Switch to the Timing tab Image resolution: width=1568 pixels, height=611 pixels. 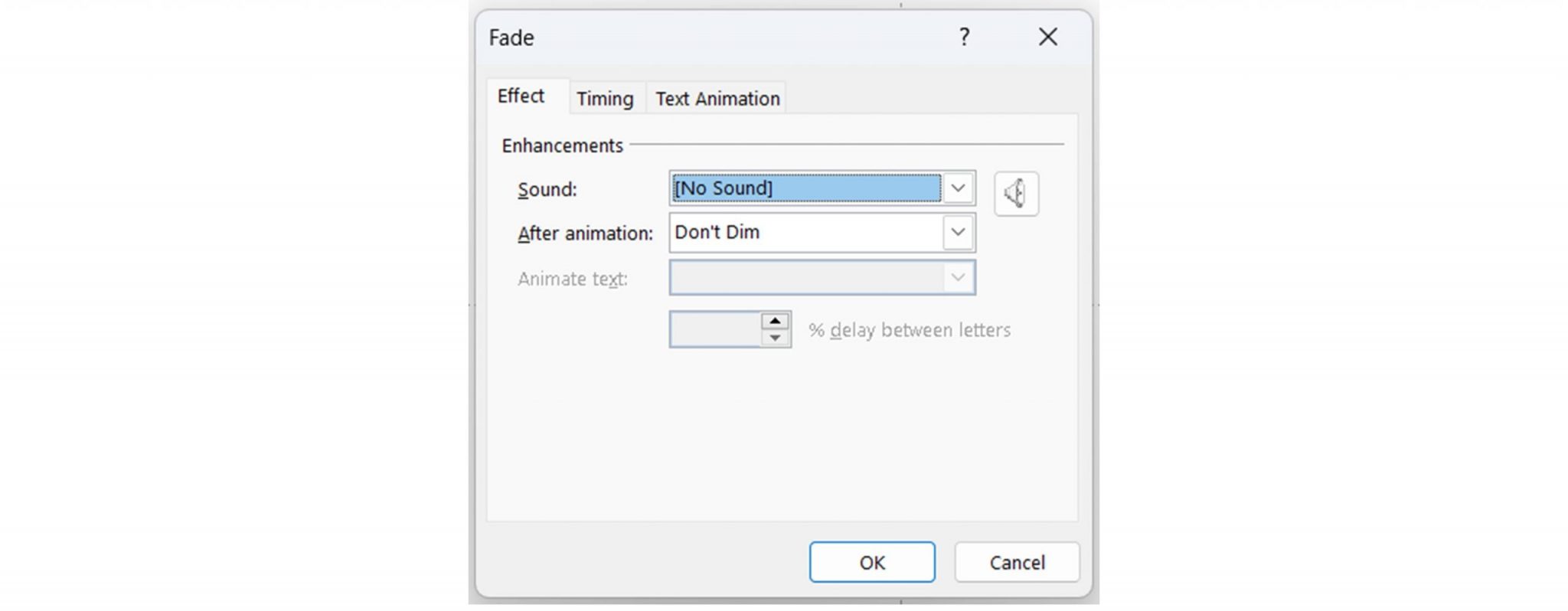[x=605, y=98]
